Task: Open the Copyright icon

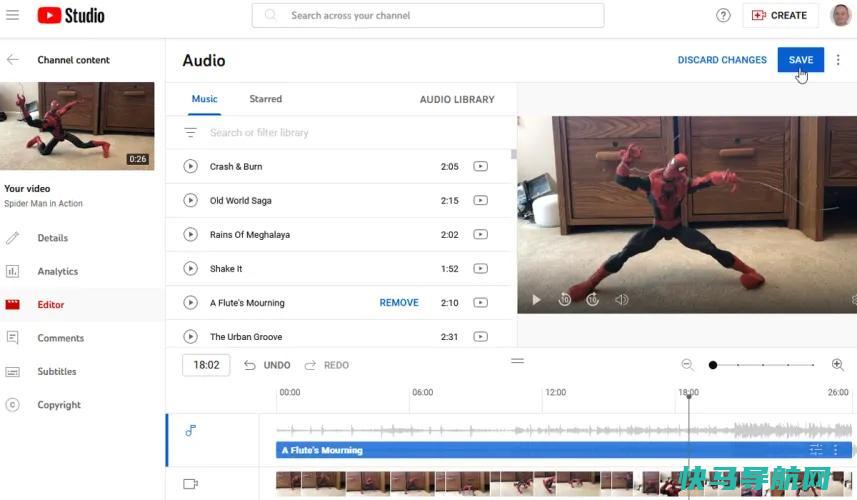Action: coord(13,405)
